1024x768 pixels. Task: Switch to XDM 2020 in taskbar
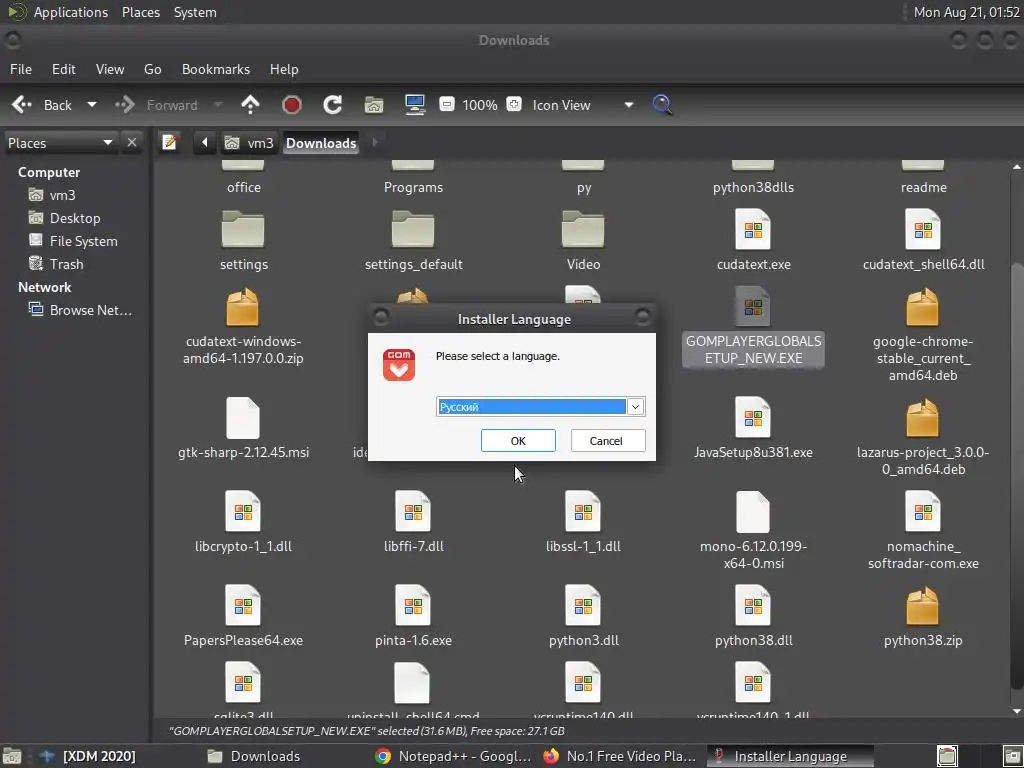click(x=88, y=756)
